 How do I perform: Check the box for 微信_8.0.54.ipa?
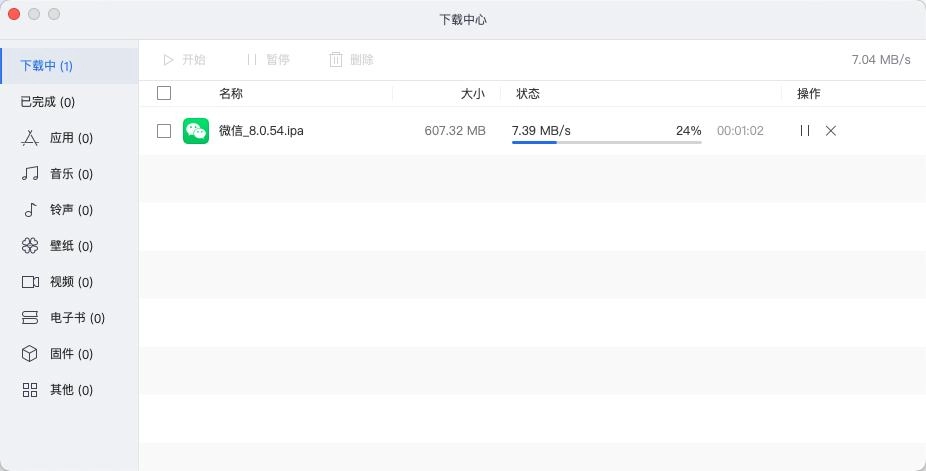[x=164, y=131]
